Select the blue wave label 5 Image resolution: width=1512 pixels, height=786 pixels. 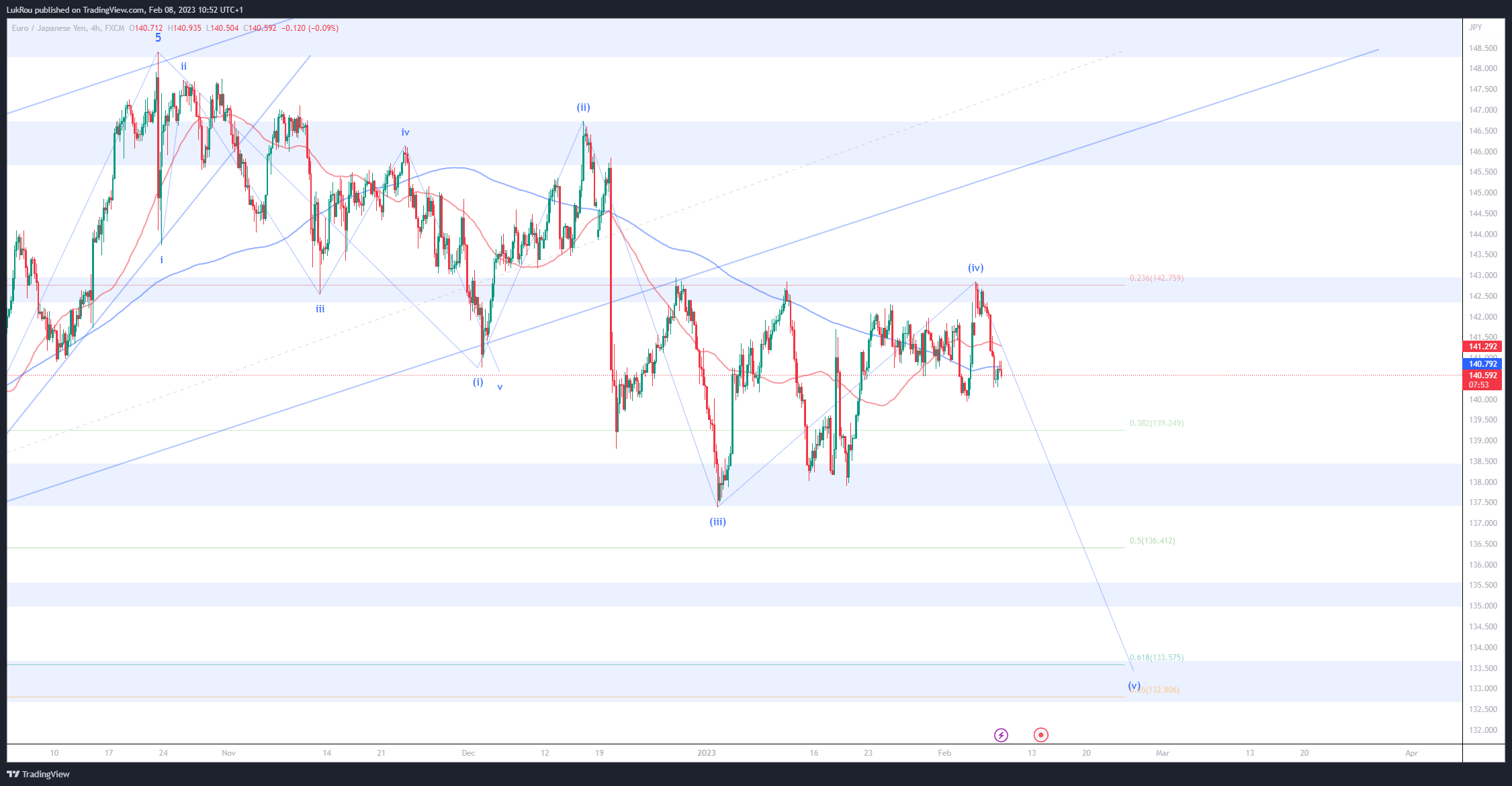click(158, 38)
